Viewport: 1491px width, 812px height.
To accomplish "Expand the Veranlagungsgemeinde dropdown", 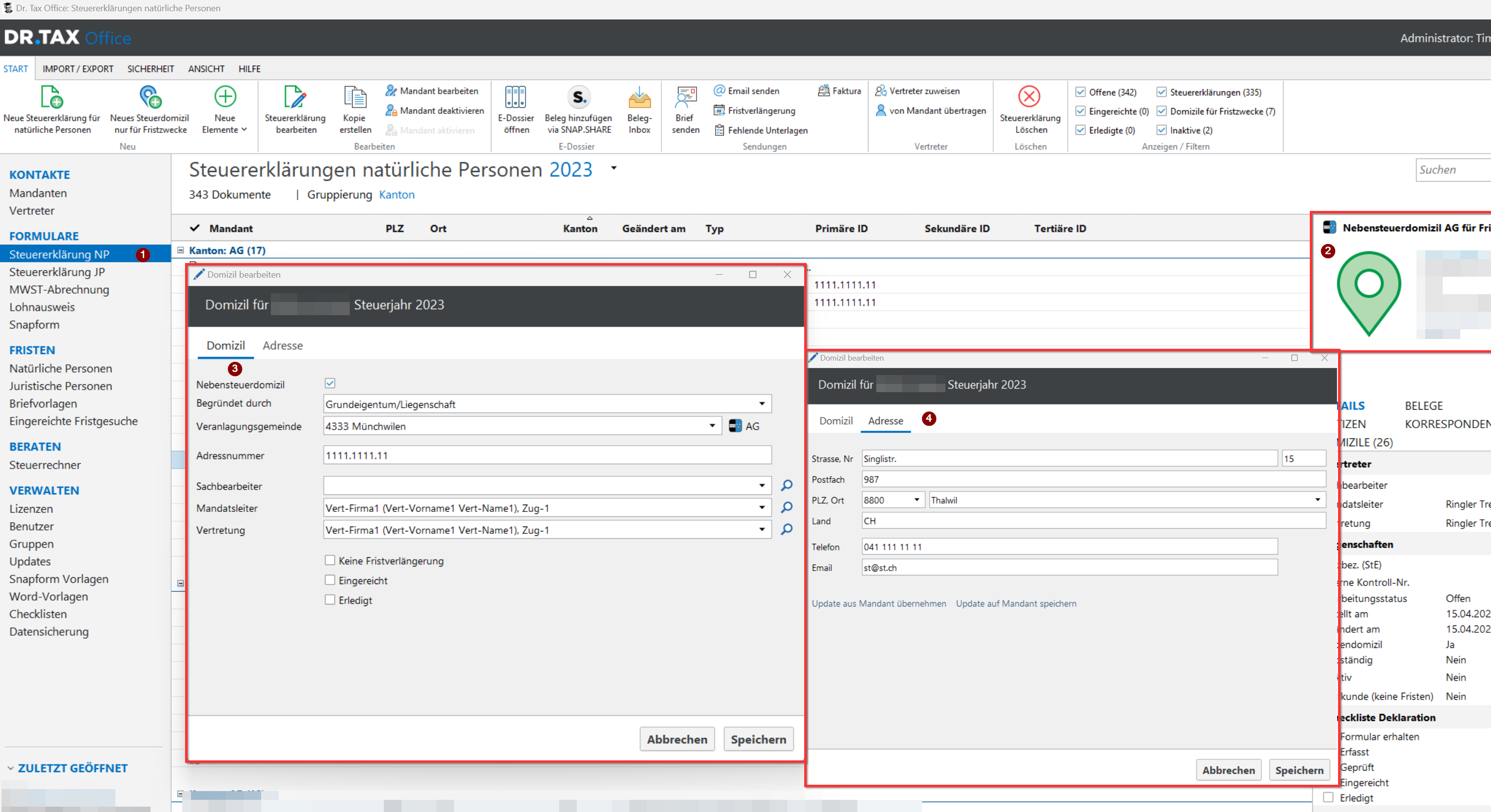I will pyautogui.click(x=712, y=426).
